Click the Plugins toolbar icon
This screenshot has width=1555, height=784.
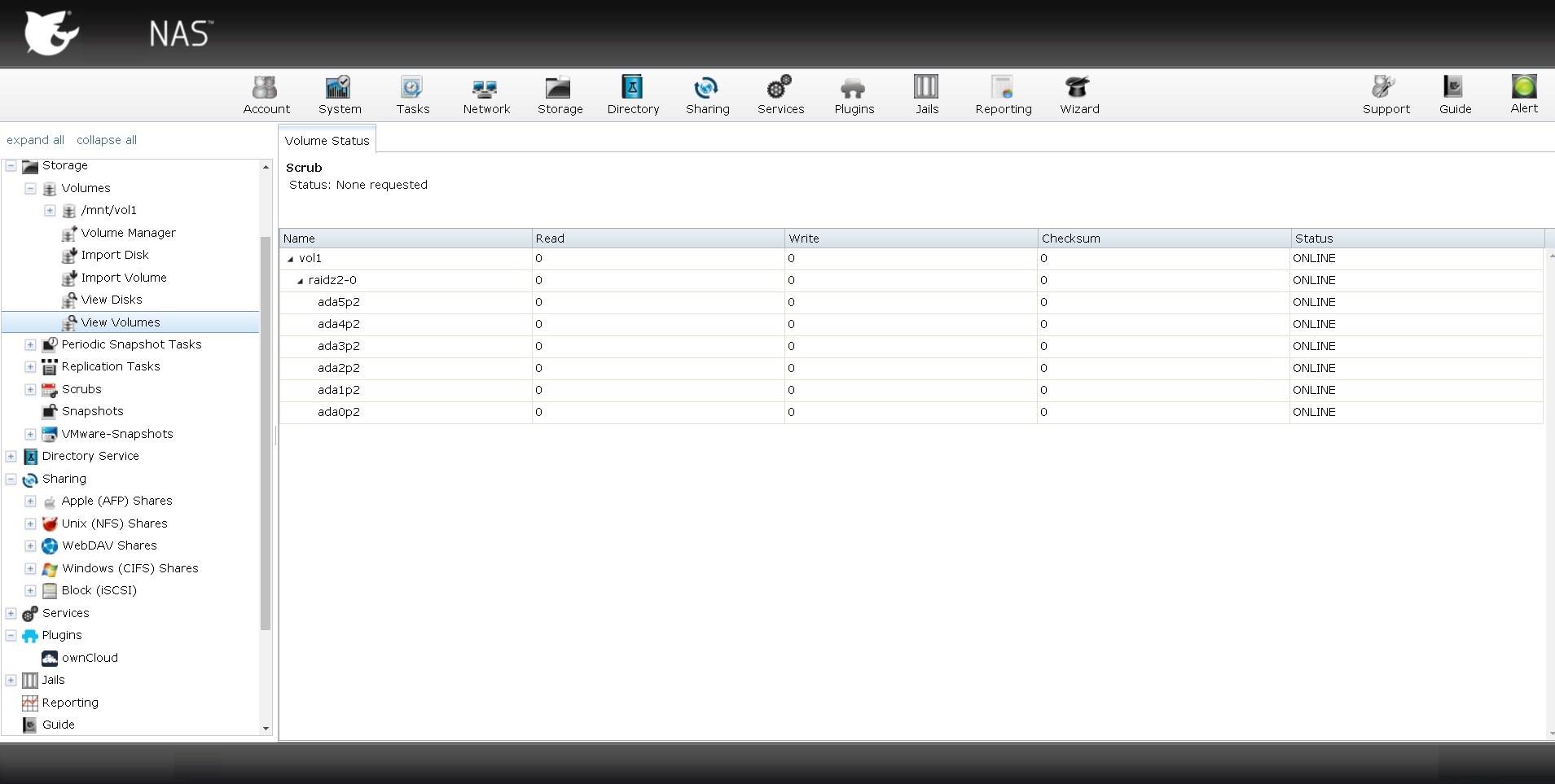853,88
